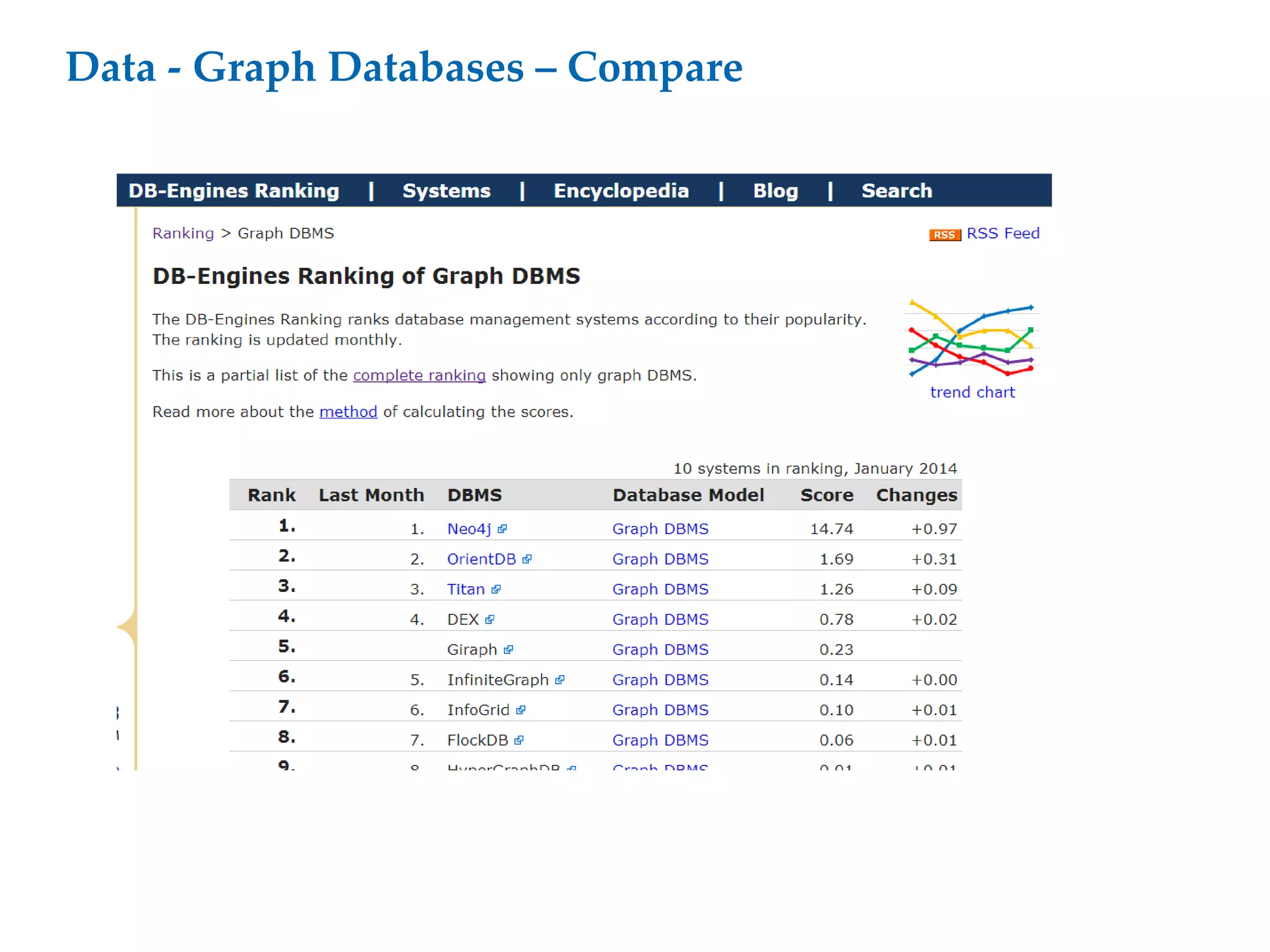Click the DBMS column header
The height and width of the screenshot is (952, 1270).
click(474, 495)
